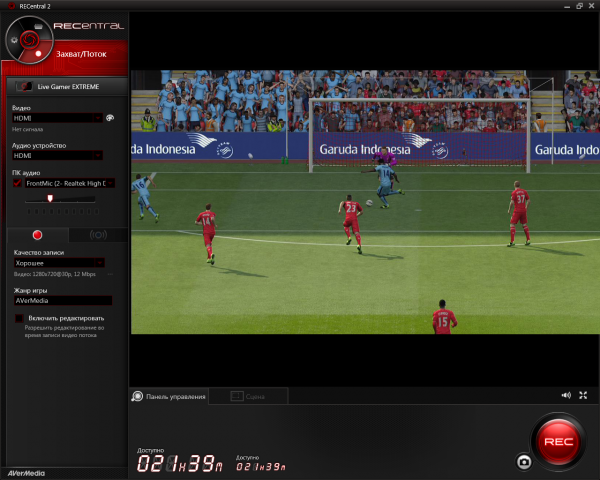Close the RECentral 2 window
This screenshot has height=480, width=600.
pos(591,6)
